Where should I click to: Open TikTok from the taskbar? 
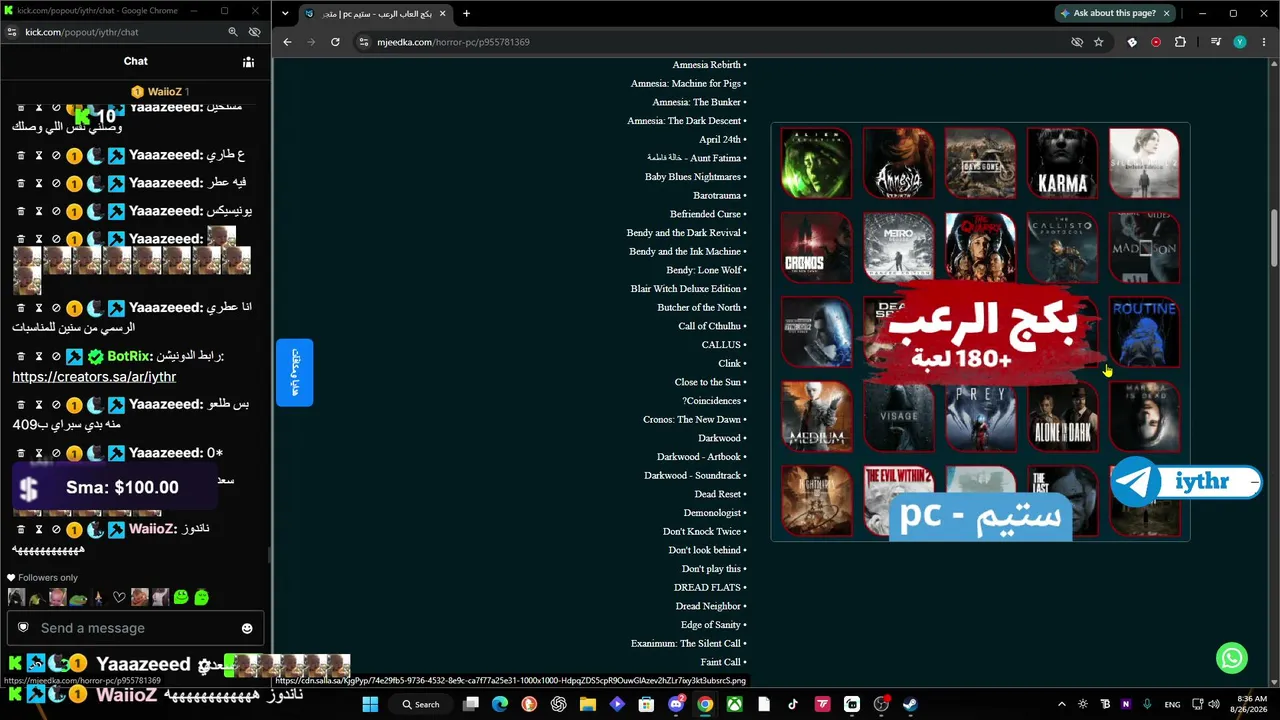[793, 704]
